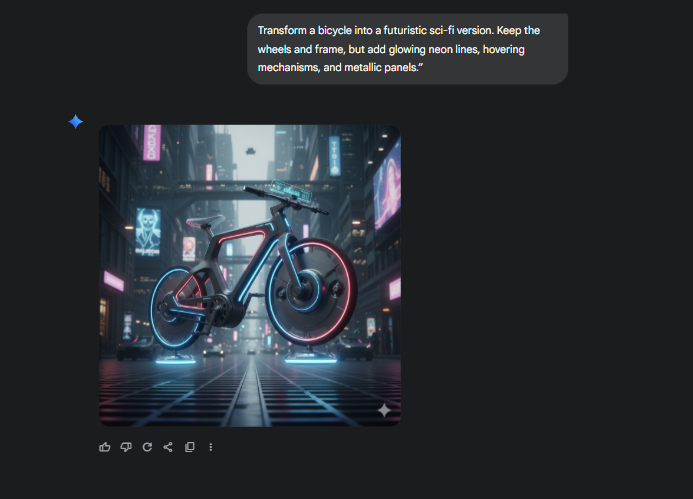Click the blue Gemini sparkle icon
The width and height of the screenshot is (693, 499).
coord(76,121)
